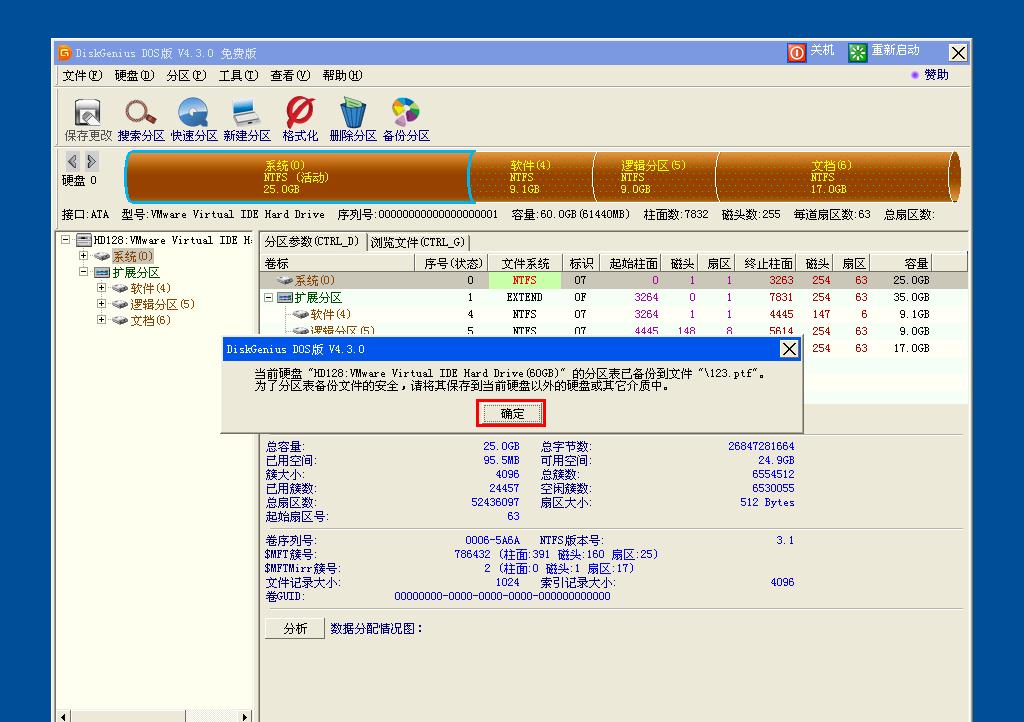Click the 赞助 sponsor link
This screenshot has width=1024, height=722.
point(936,75)
